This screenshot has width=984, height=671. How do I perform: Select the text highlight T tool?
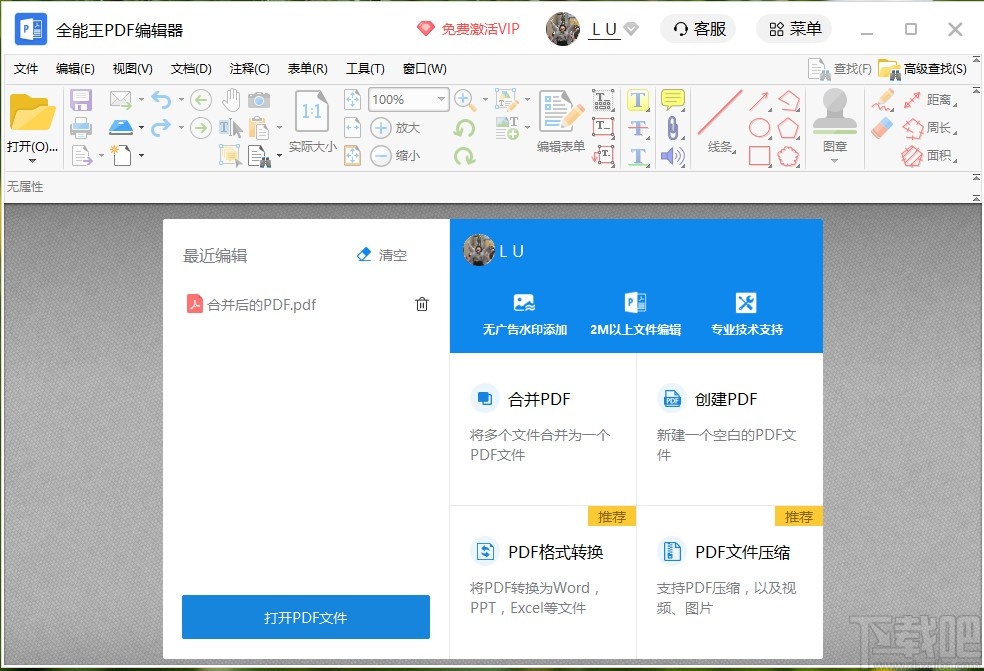(x=638, y=100)
